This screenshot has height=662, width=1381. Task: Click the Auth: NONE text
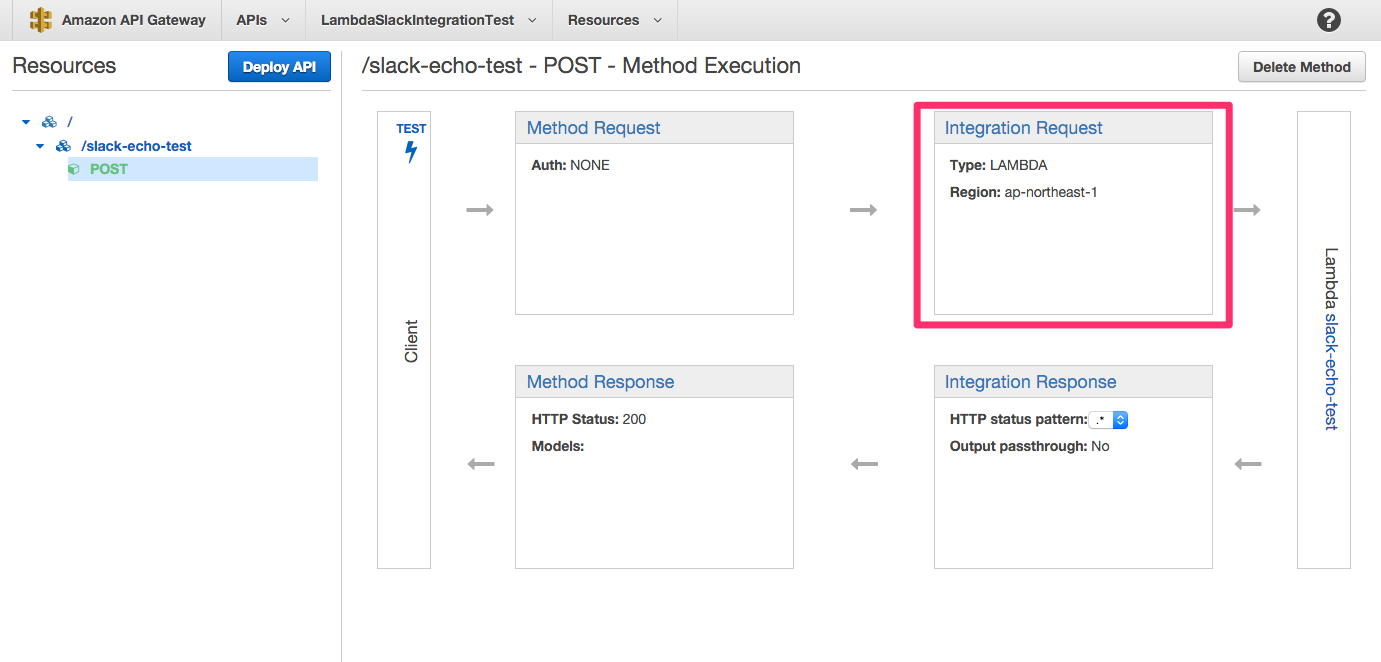(x=570, y=165)
